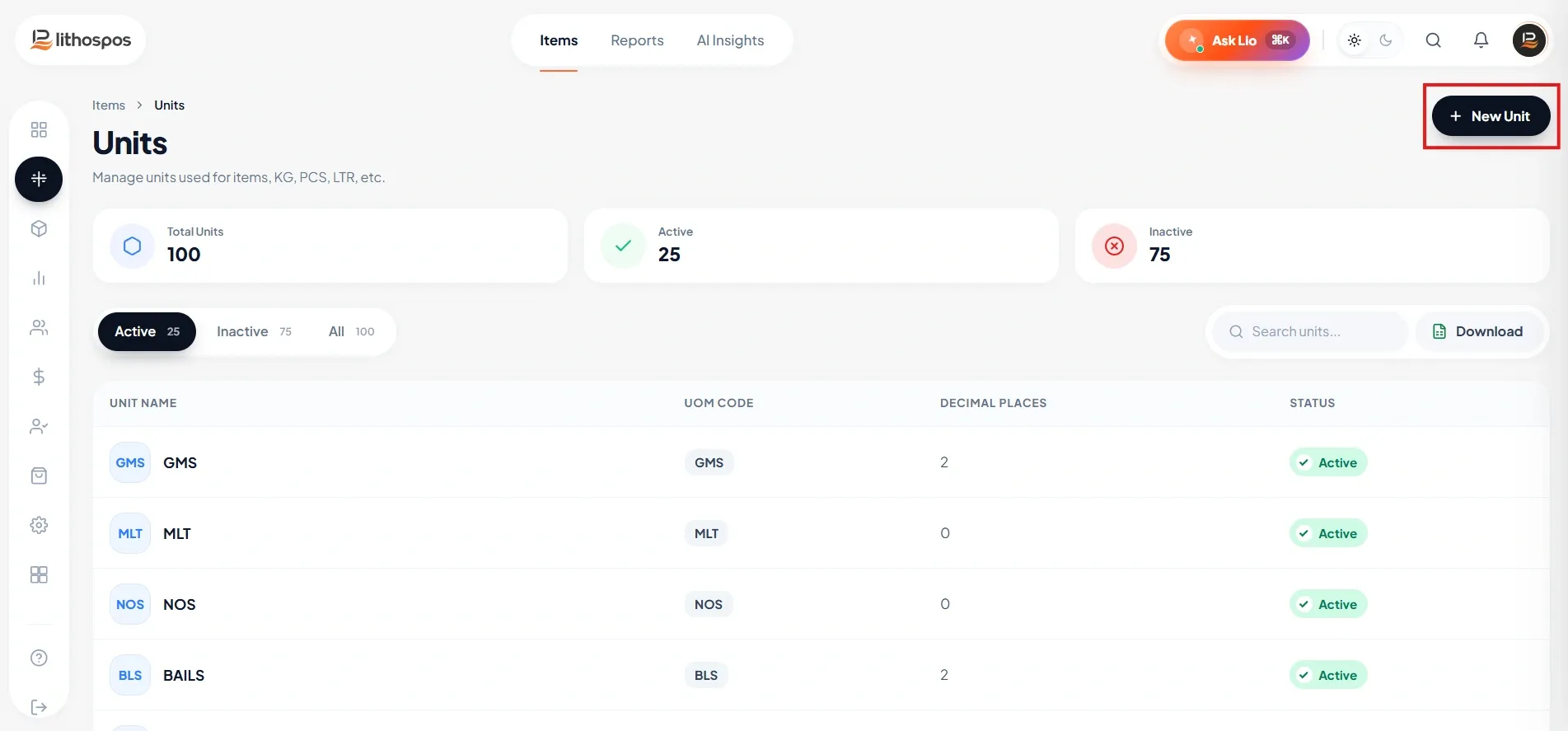Open the user profile avatar
Viewport: 1568px width, 731px height.
pos(1529,40)
